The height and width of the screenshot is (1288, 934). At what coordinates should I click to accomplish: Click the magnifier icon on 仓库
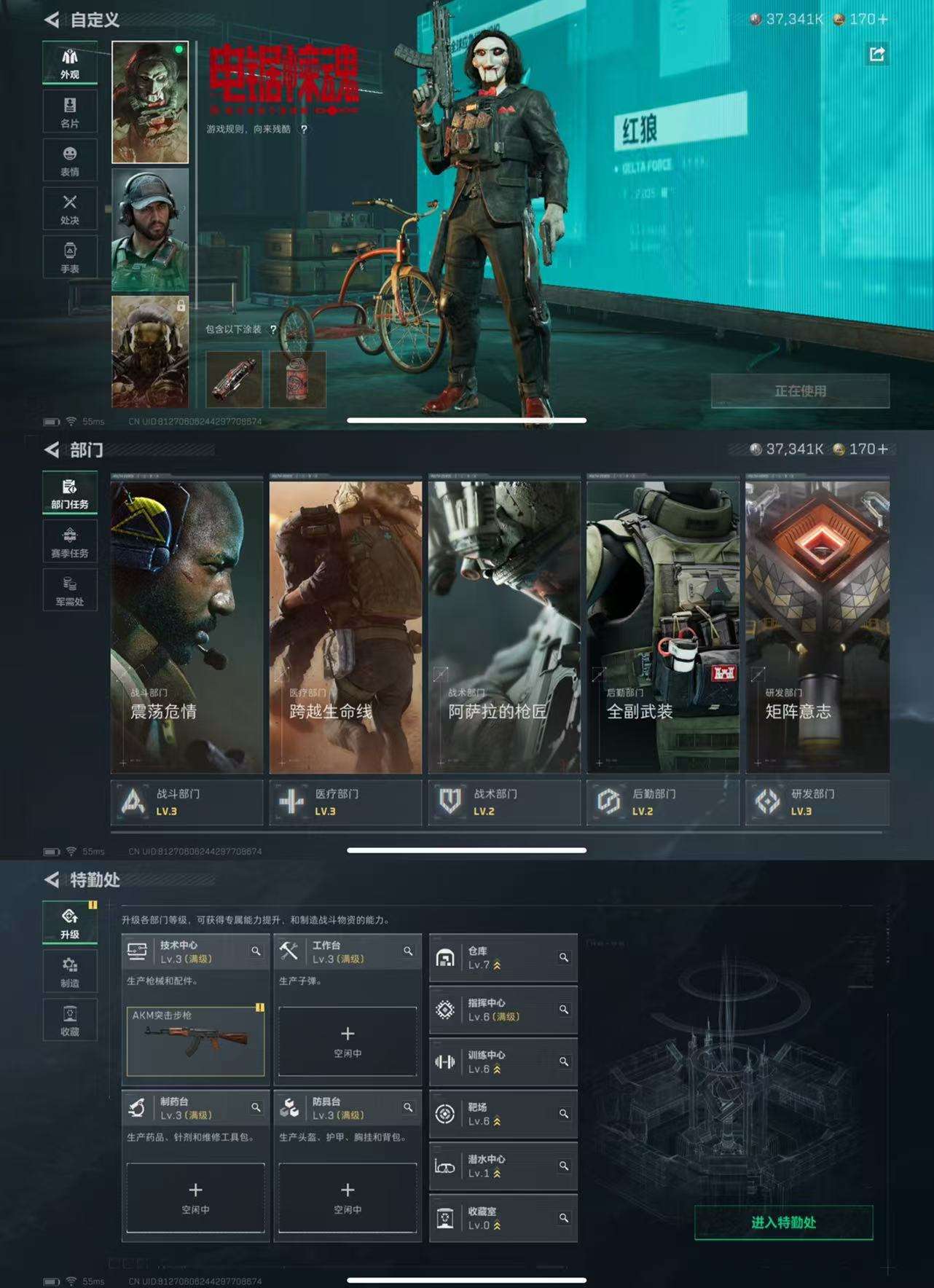point(563,957)
